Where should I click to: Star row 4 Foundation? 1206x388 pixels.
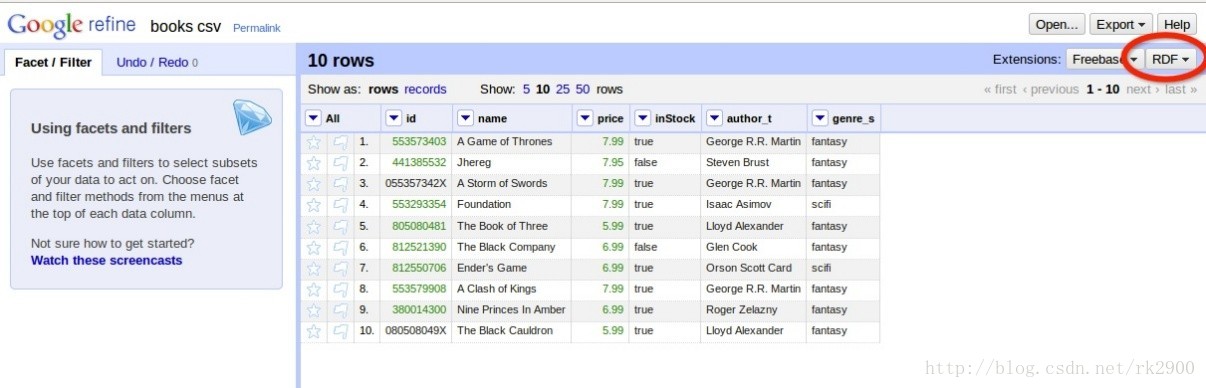click(x=313, y=205)
